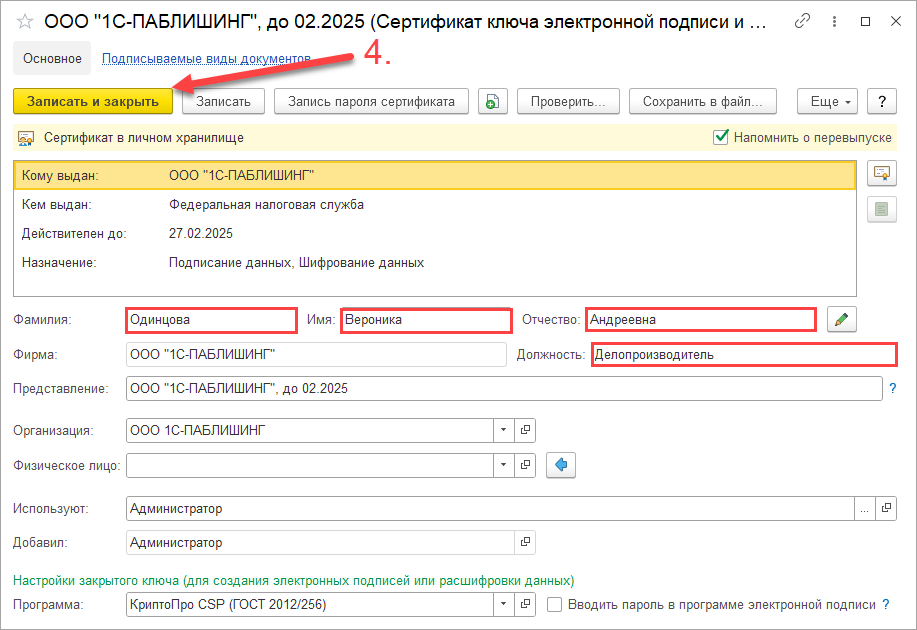Viewport: 917px width, 630px height.
Task: Copy link to this certificate
Action: point(802,22)
